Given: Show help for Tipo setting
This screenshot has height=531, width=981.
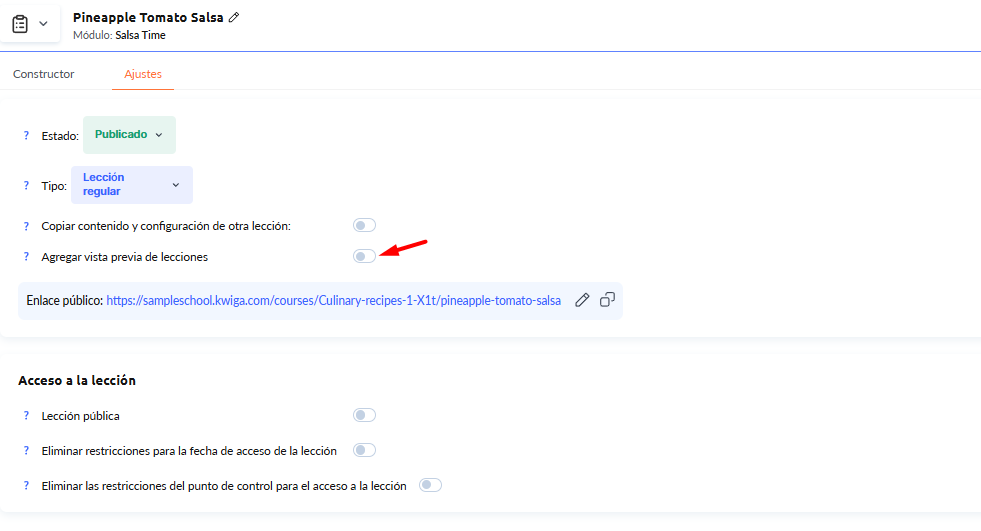Looking at the screenshot, I should 26,186.
